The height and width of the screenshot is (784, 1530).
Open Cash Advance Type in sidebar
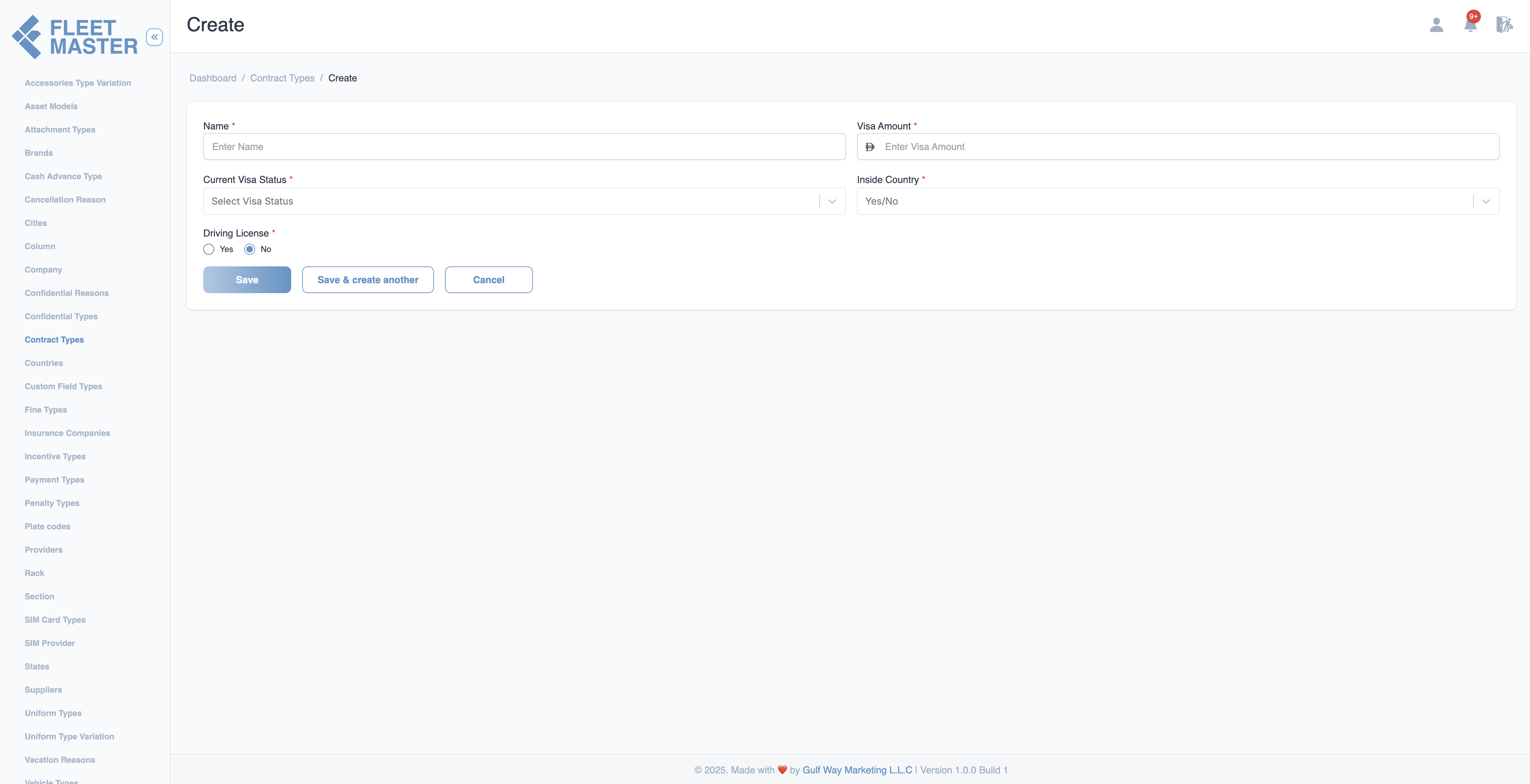click(x=64, y=176)
